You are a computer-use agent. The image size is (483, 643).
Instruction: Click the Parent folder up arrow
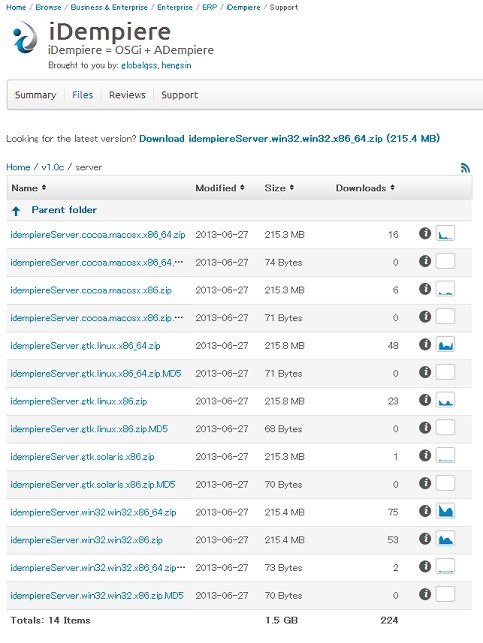tap(16, 211)
